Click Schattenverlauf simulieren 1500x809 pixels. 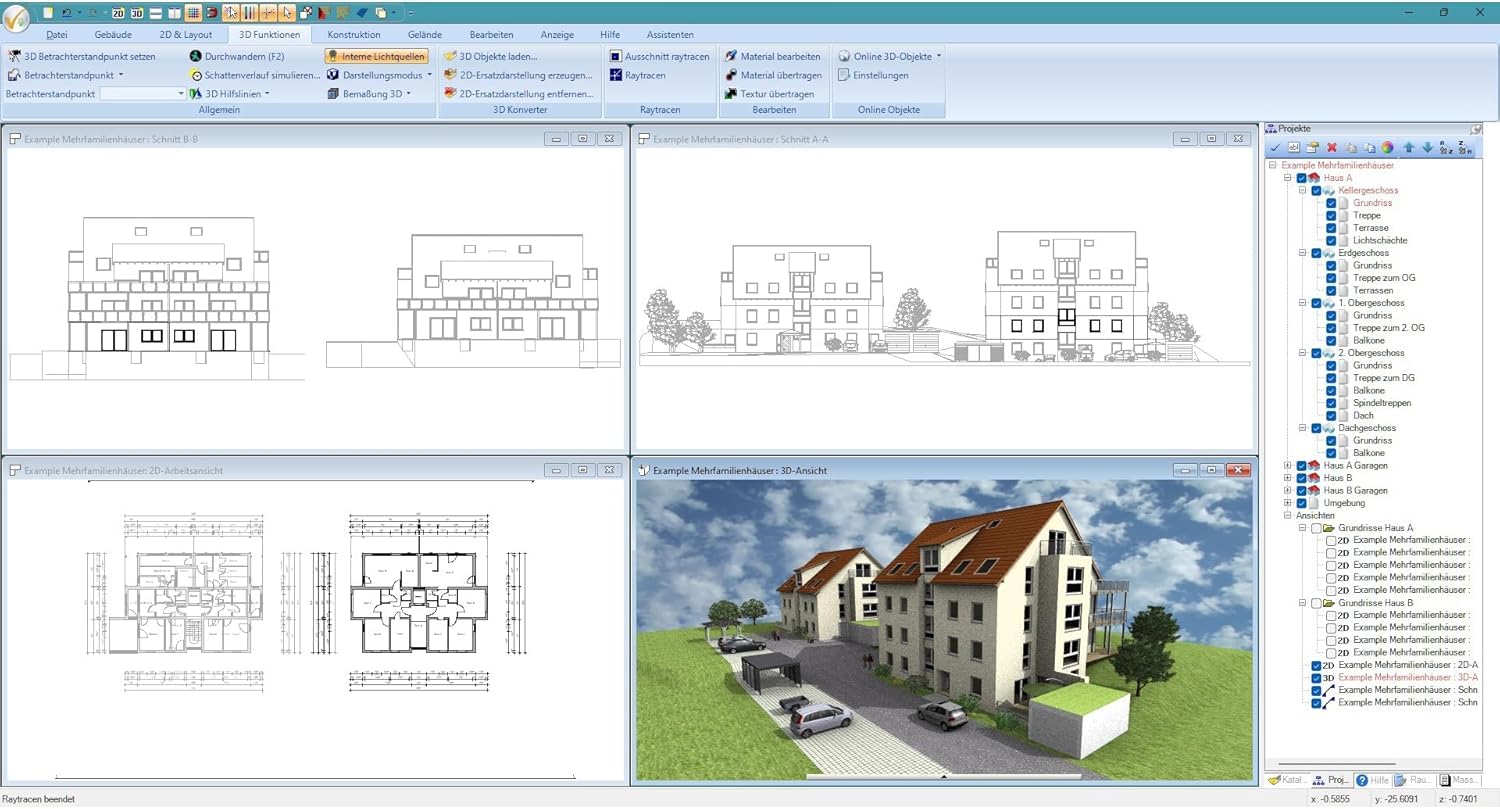point(256,75)
